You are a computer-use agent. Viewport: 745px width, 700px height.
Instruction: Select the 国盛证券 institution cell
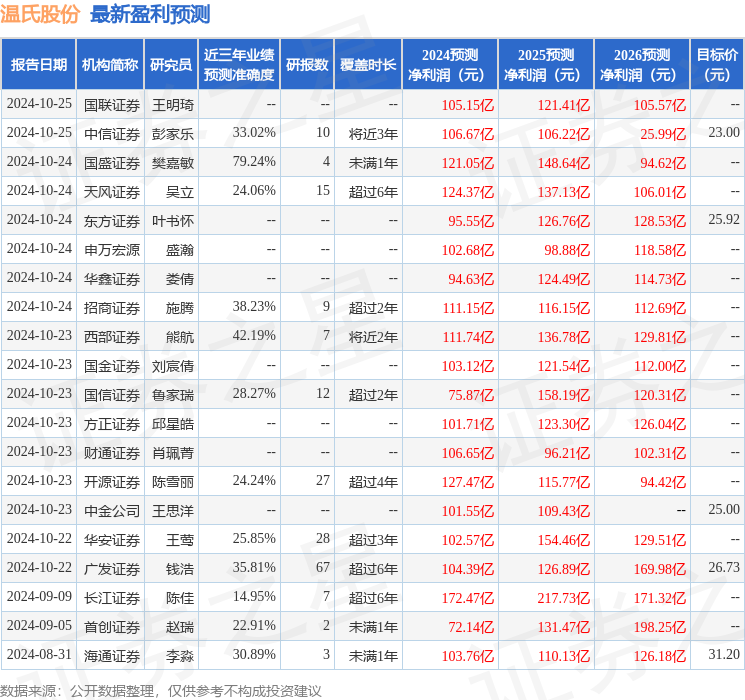[112, 163]
